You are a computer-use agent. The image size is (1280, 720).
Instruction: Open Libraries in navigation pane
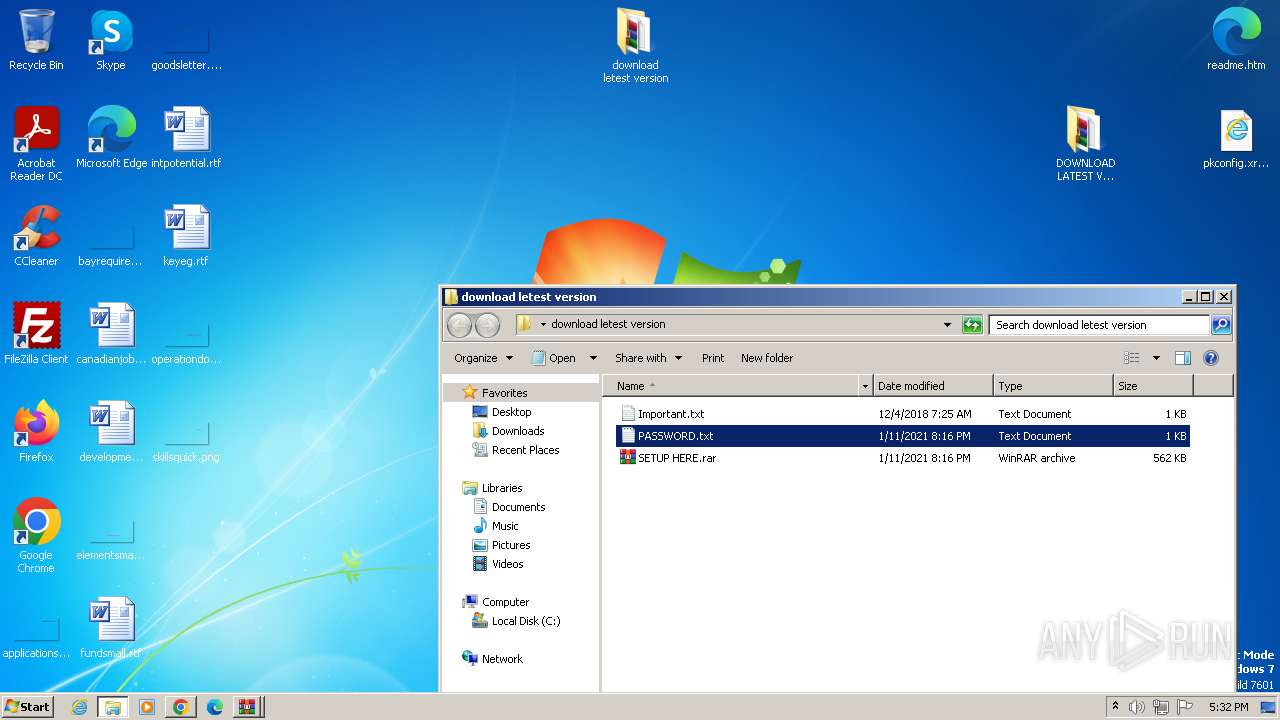coord(502,488)
